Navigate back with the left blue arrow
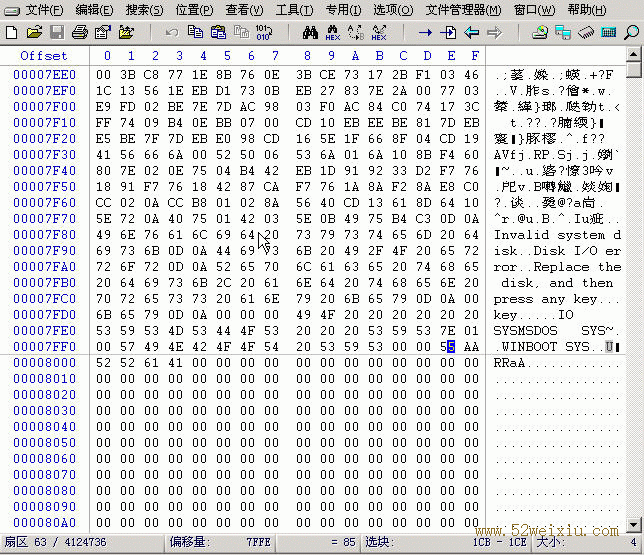This screenshot has width=644, height=555. (472, 32)
